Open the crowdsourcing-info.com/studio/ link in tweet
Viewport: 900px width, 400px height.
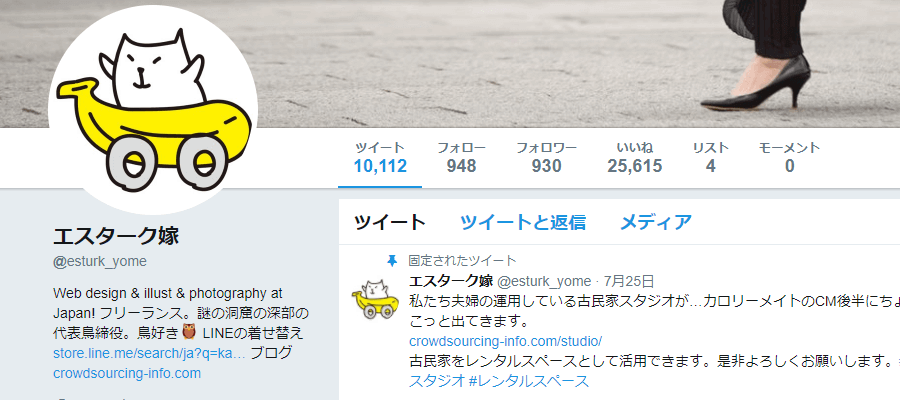505,341
